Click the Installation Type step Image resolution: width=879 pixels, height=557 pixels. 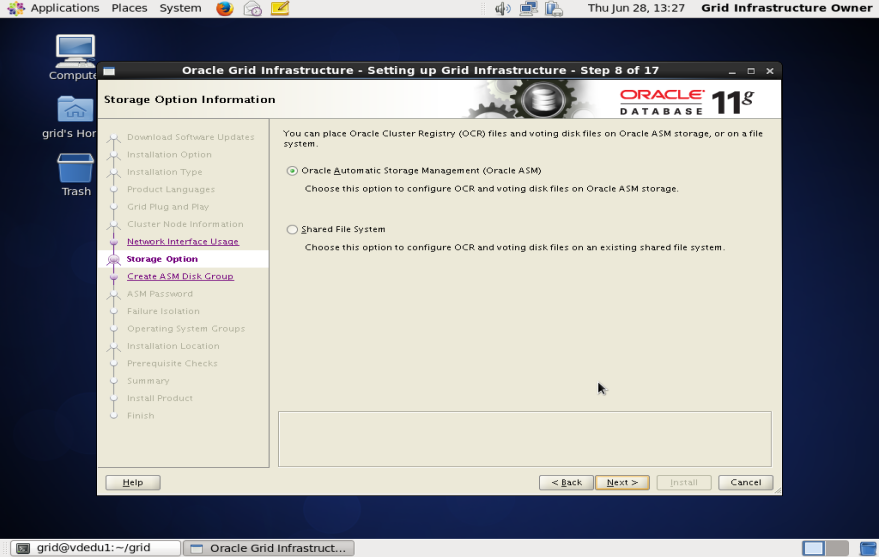pos(165,172)
